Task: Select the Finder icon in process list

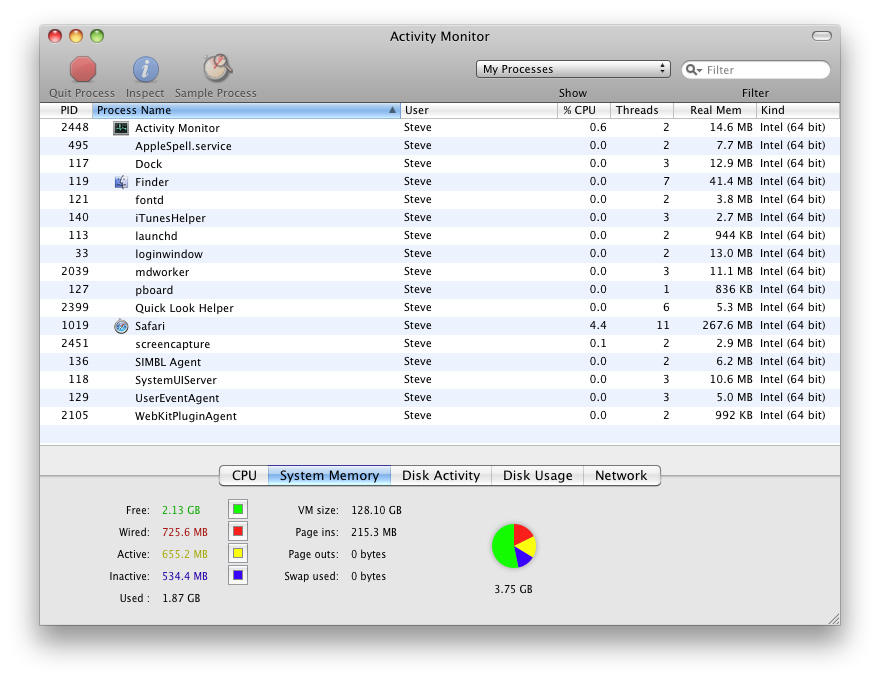Action: (x=121, y=182)
